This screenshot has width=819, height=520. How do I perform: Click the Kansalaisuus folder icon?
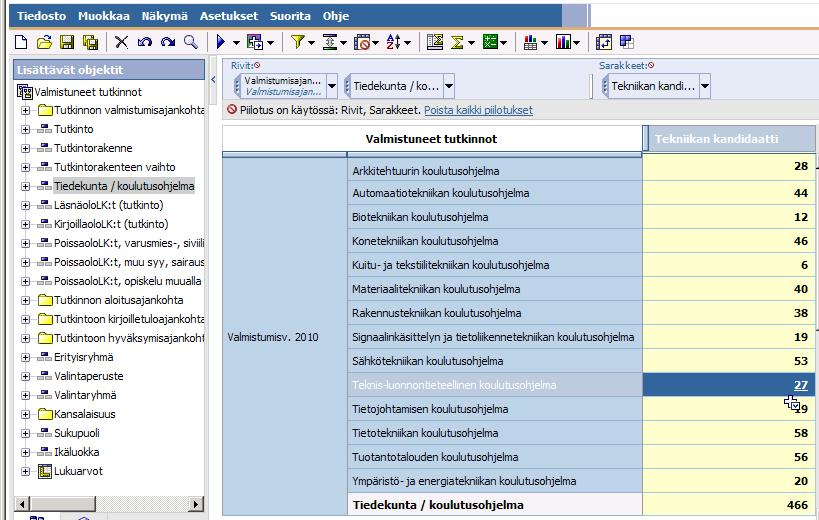click(x=45, y=415)
